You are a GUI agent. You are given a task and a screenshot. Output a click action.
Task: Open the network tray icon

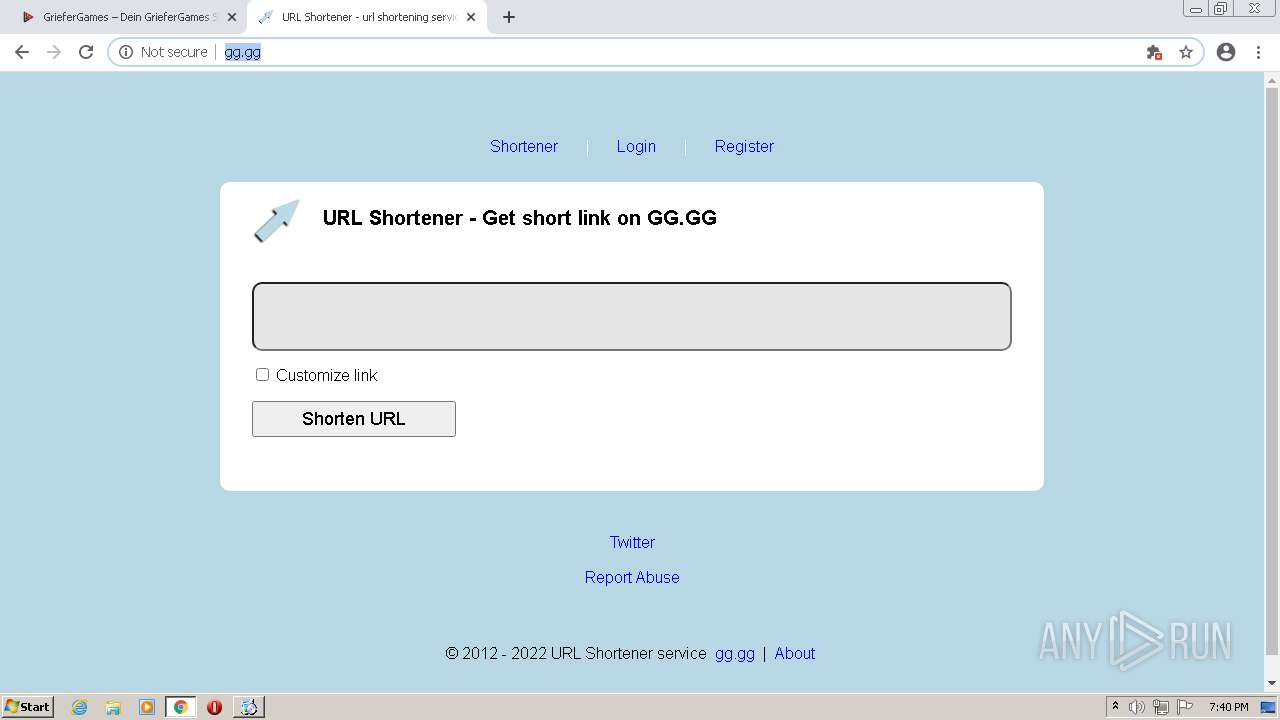click(x=1161, y=707)
